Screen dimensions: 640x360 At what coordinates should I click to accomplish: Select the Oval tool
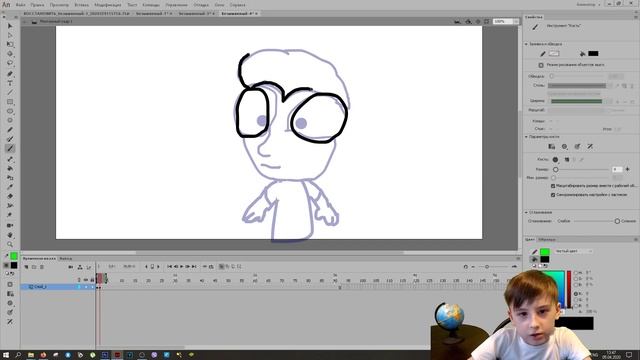[x=10, y=111]
